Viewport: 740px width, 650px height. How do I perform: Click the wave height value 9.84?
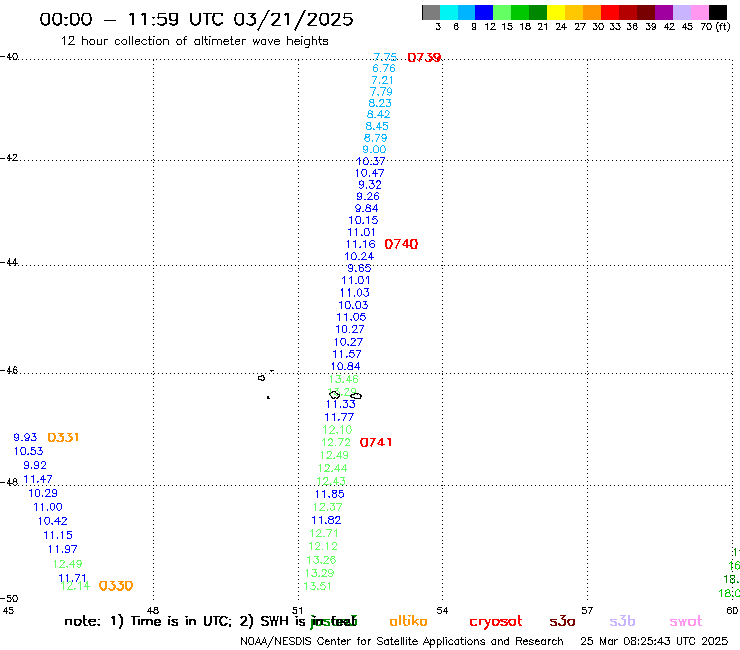[x=367, y=208]
